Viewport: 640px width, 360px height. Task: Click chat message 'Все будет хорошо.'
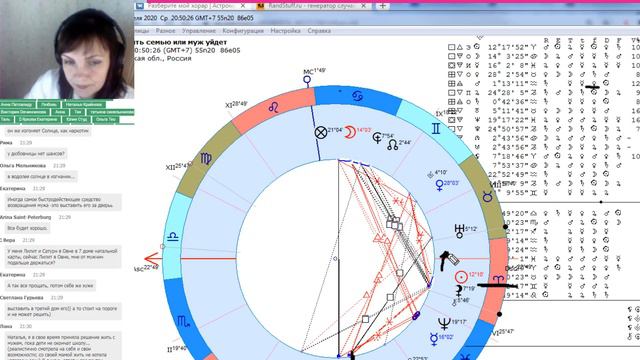click(x=27, y=228)
